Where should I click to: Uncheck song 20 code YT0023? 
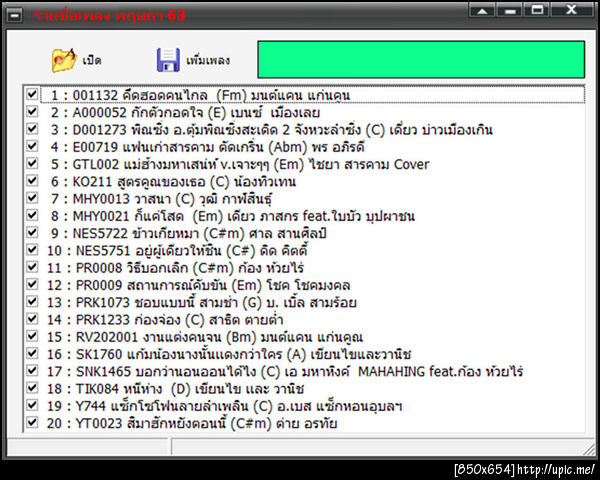tap(32, 423)
